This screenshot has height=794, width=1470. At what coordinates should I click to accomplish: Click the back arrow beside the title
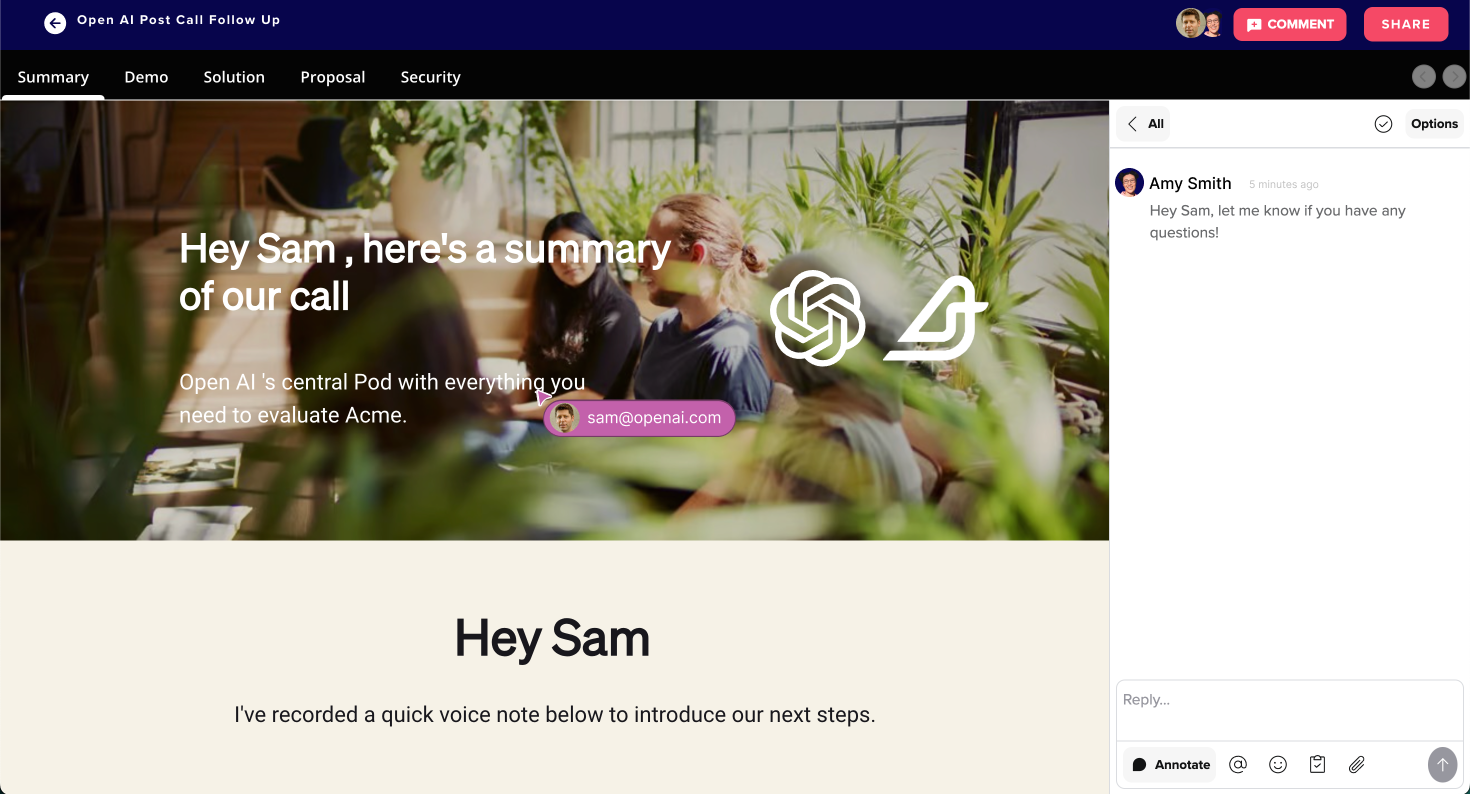[x=55, y=23]
